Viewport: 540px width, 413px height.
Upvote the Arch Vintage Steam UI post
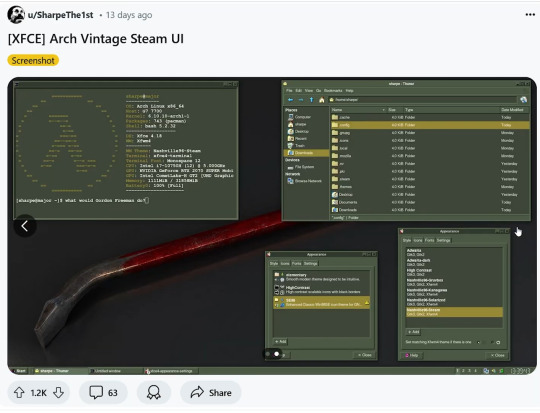[19, 392]
